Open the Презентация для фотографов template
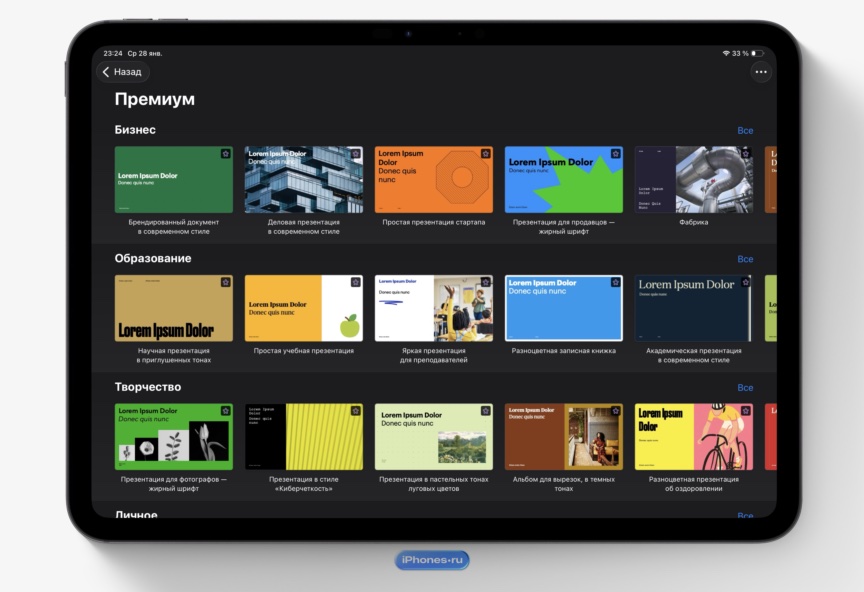Screen dimensions: 864x592 point(174,437)
